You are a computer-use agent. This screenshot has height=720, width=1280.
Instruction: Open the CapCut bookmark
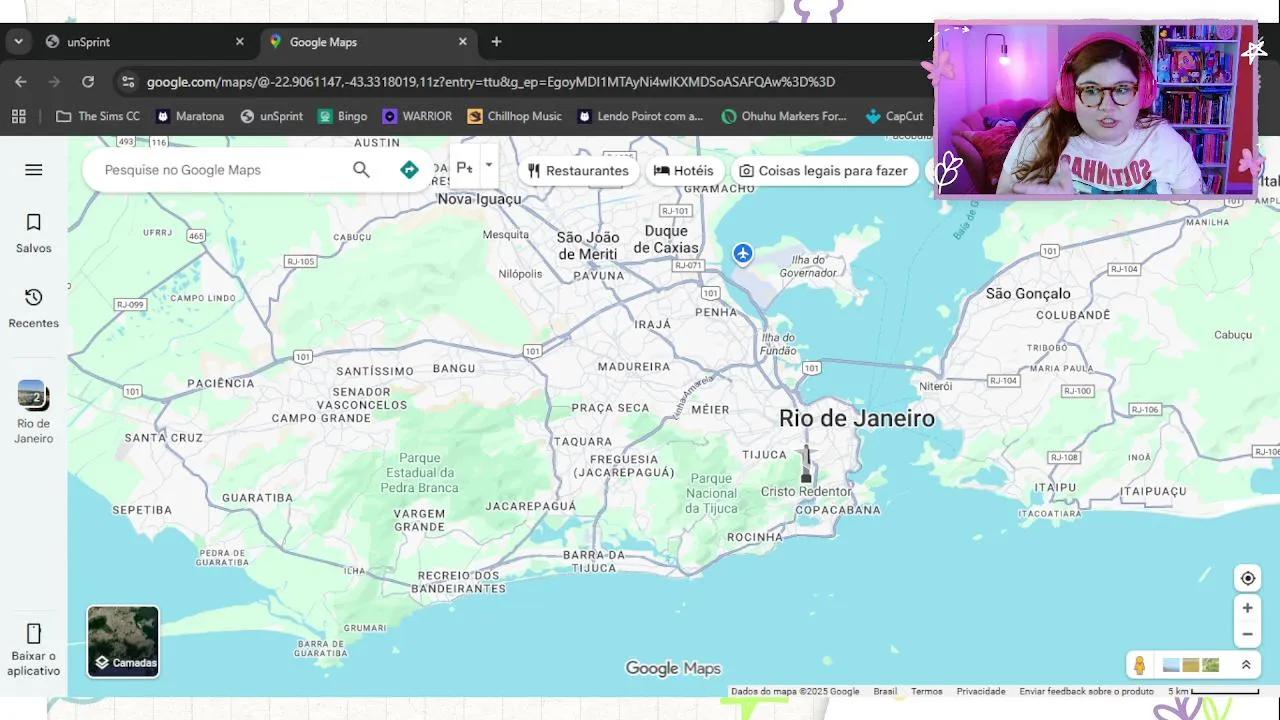(895, 116)
